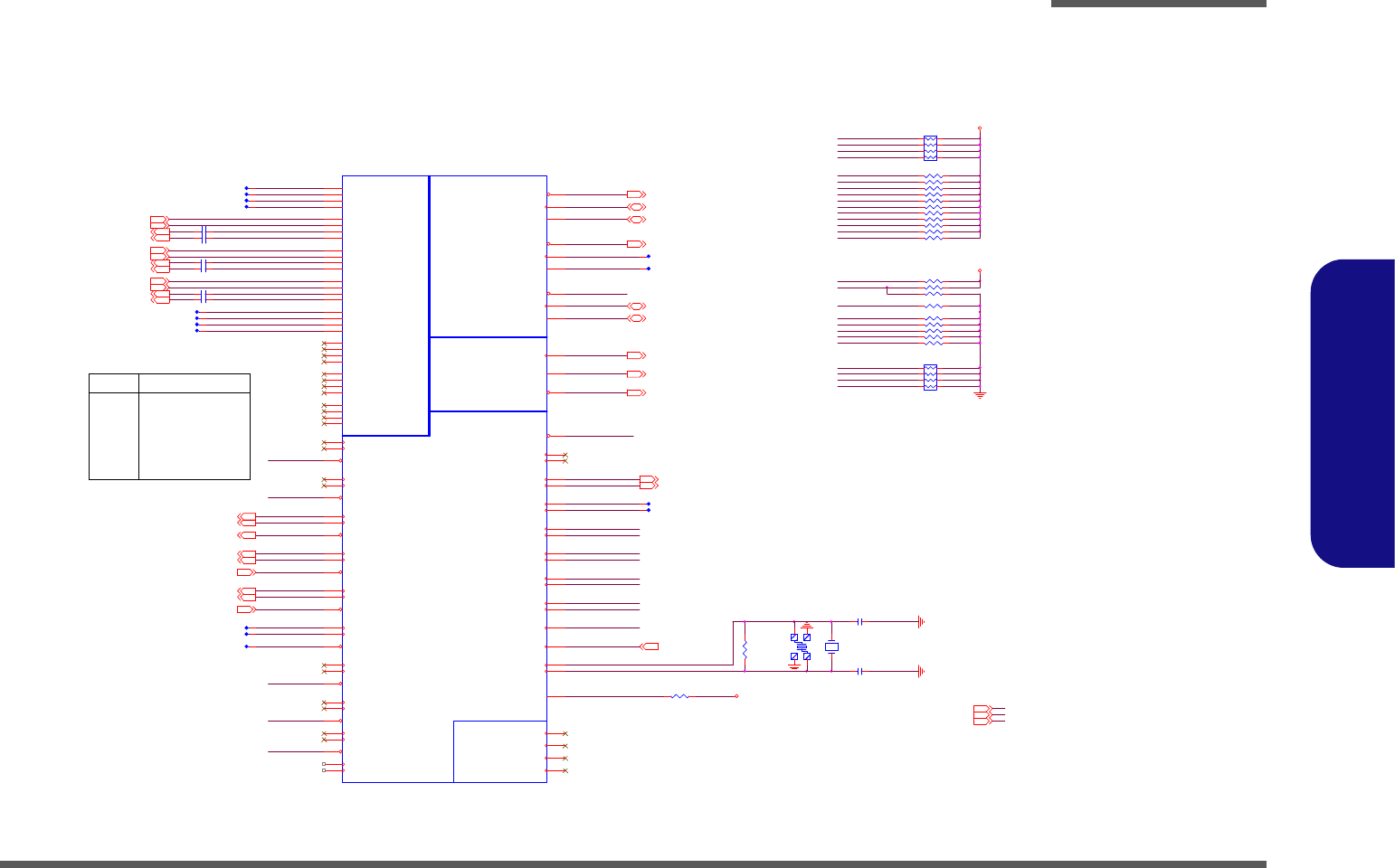The image size is (1395, 868).
Task: Select the vertical resistor left of the crystal
Action: click(x=745, y=648)
